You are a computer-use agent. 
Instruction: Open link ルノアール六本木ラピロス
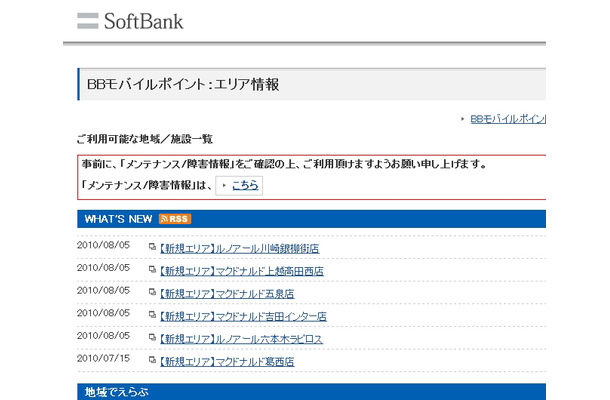point(241,339)
